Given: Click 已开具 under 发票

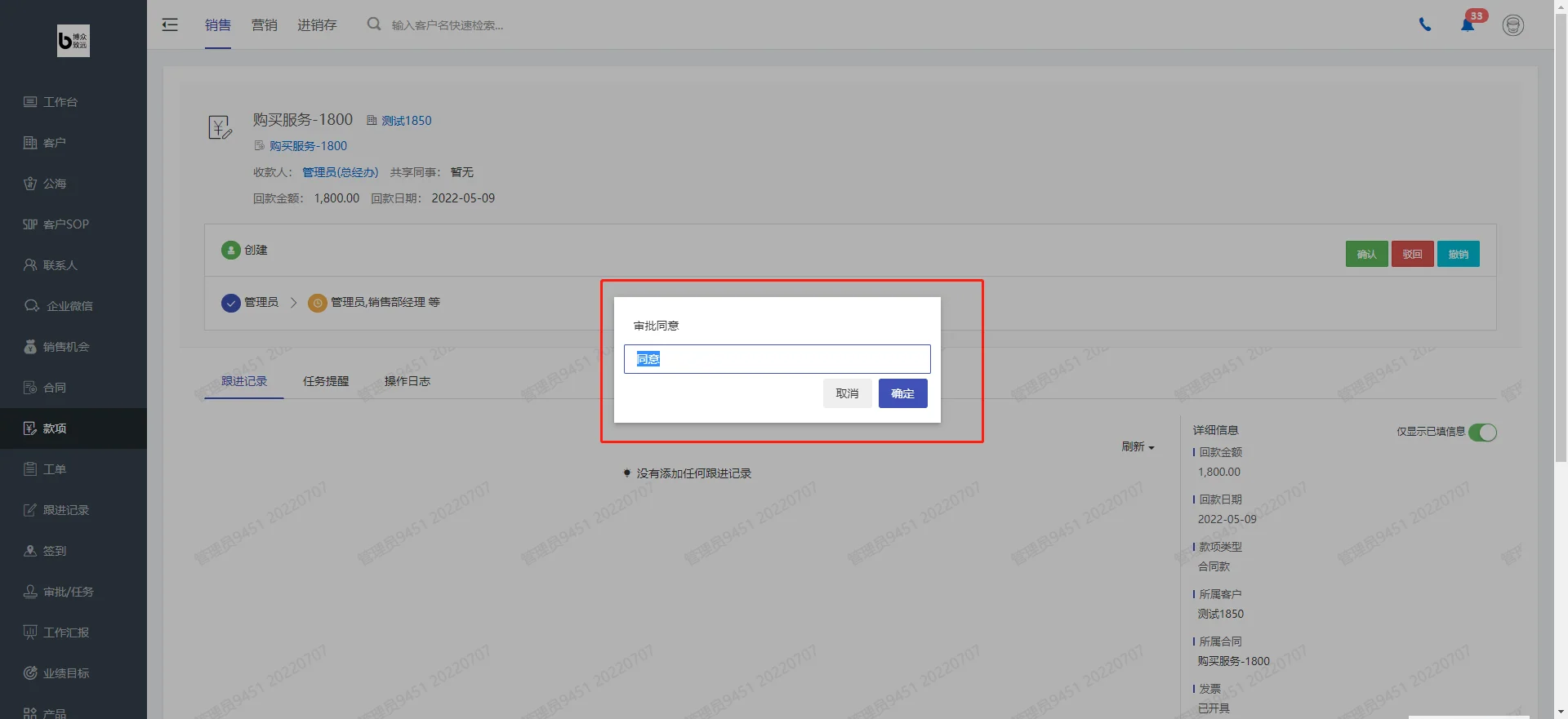Looking at the screenshot, I should pos(1214,708).
